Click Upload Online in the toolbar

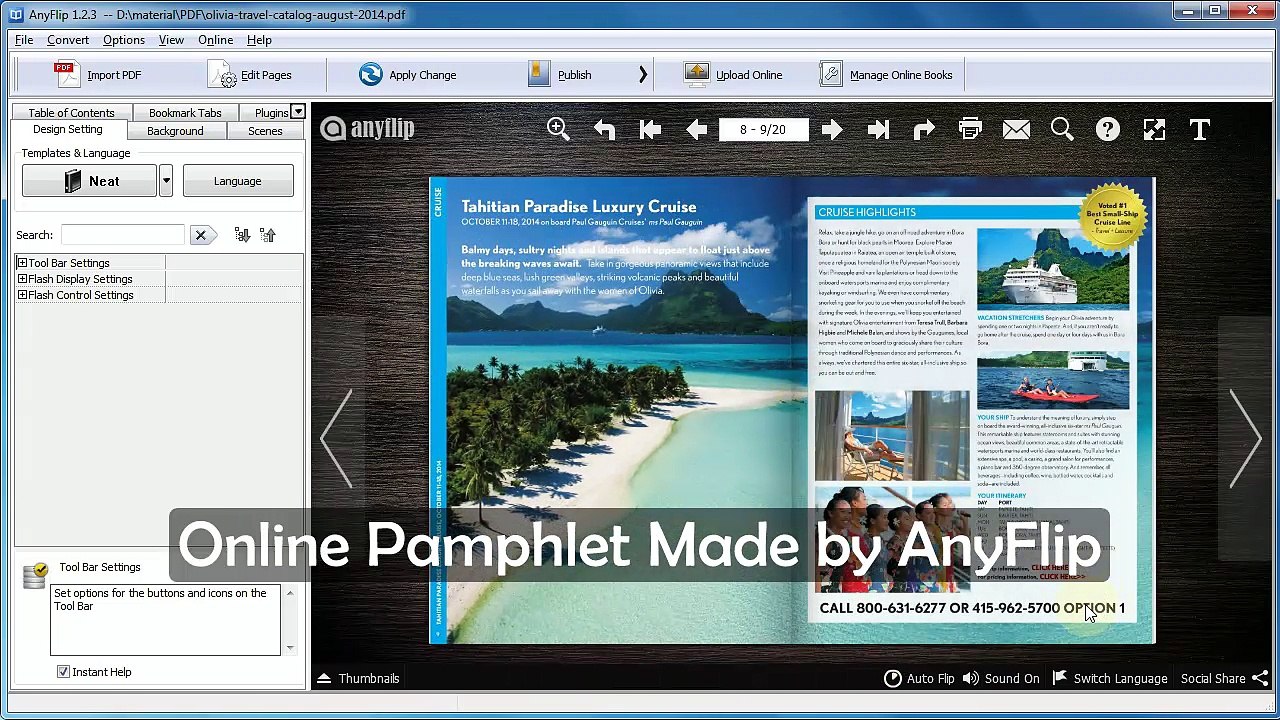click(x=733, y=75)
